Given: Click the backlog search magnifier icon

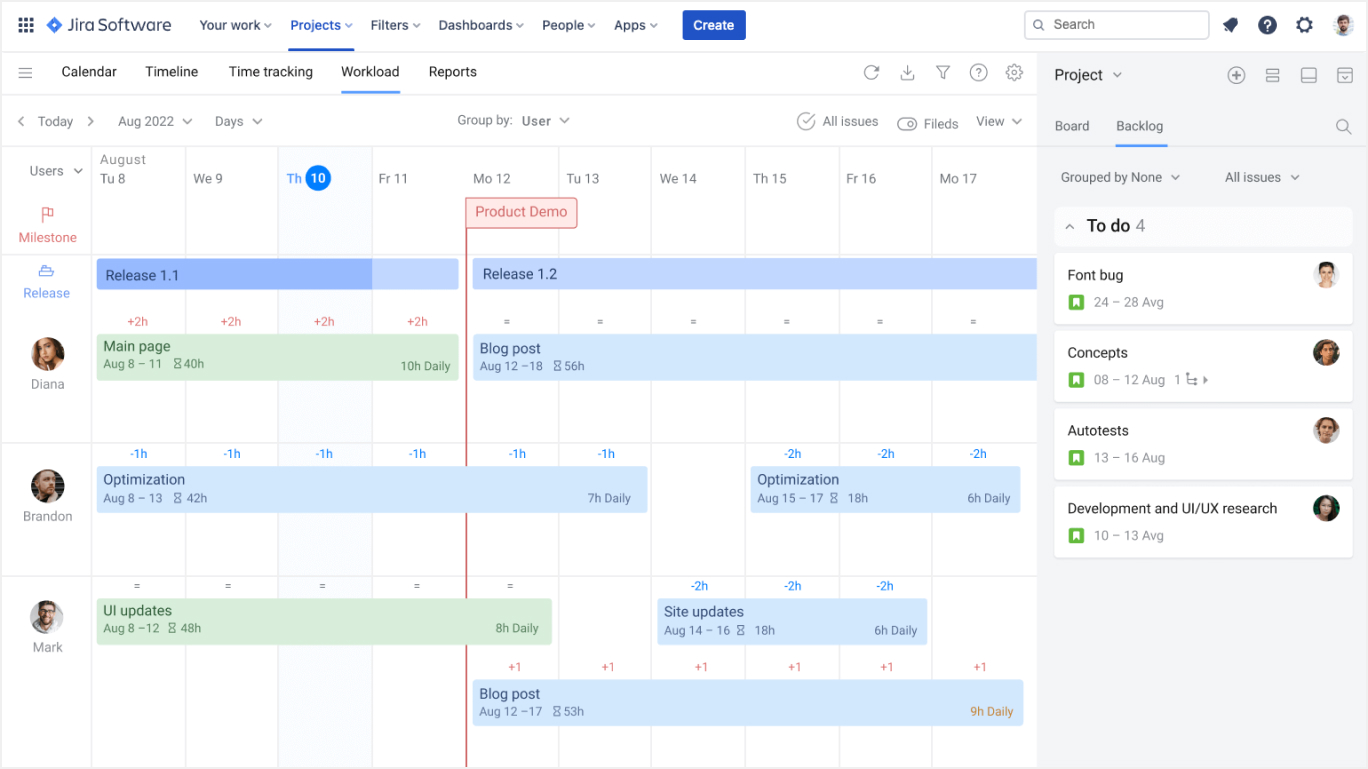Looking at the screenshot, I should pos(1343,127).
